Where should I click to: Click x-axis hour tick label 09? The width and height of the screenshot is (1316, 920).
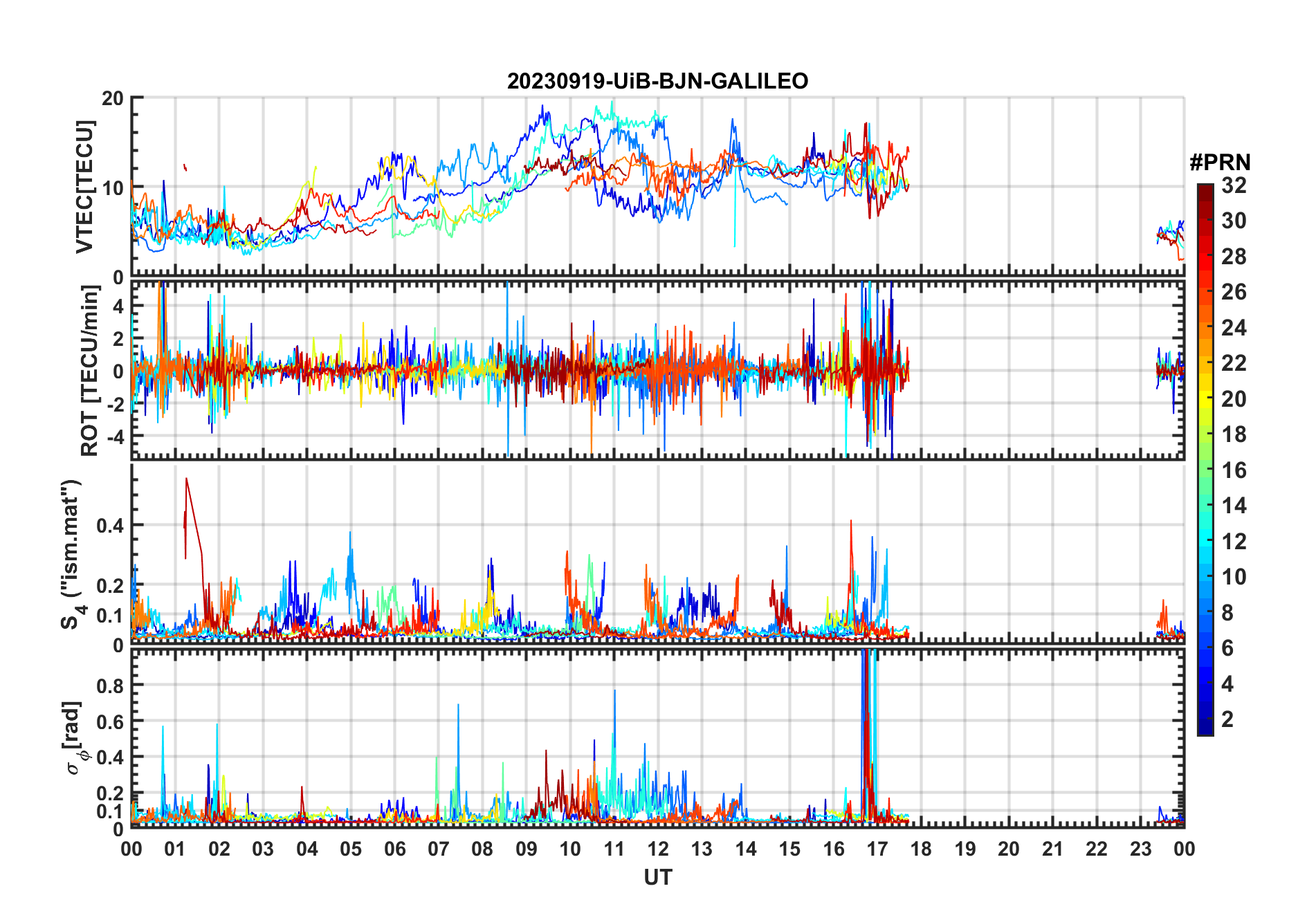[527, 849]
